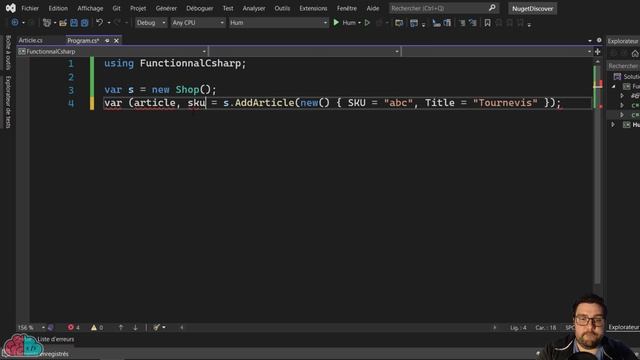
Task: Click the yellow warning count indicator
Action: point(97,327)
